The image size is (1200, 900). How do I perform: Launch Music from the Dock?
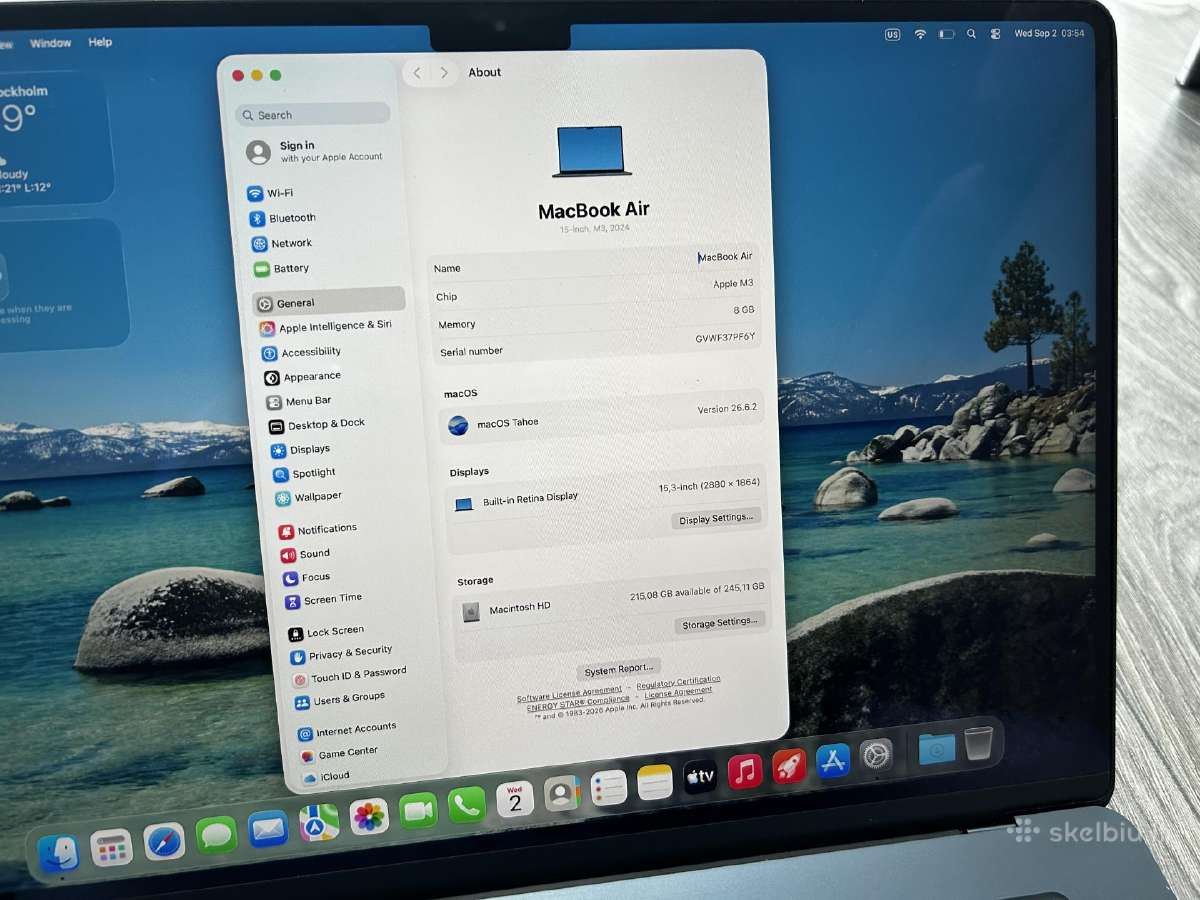pyautogui.click(x=745, y=772)
